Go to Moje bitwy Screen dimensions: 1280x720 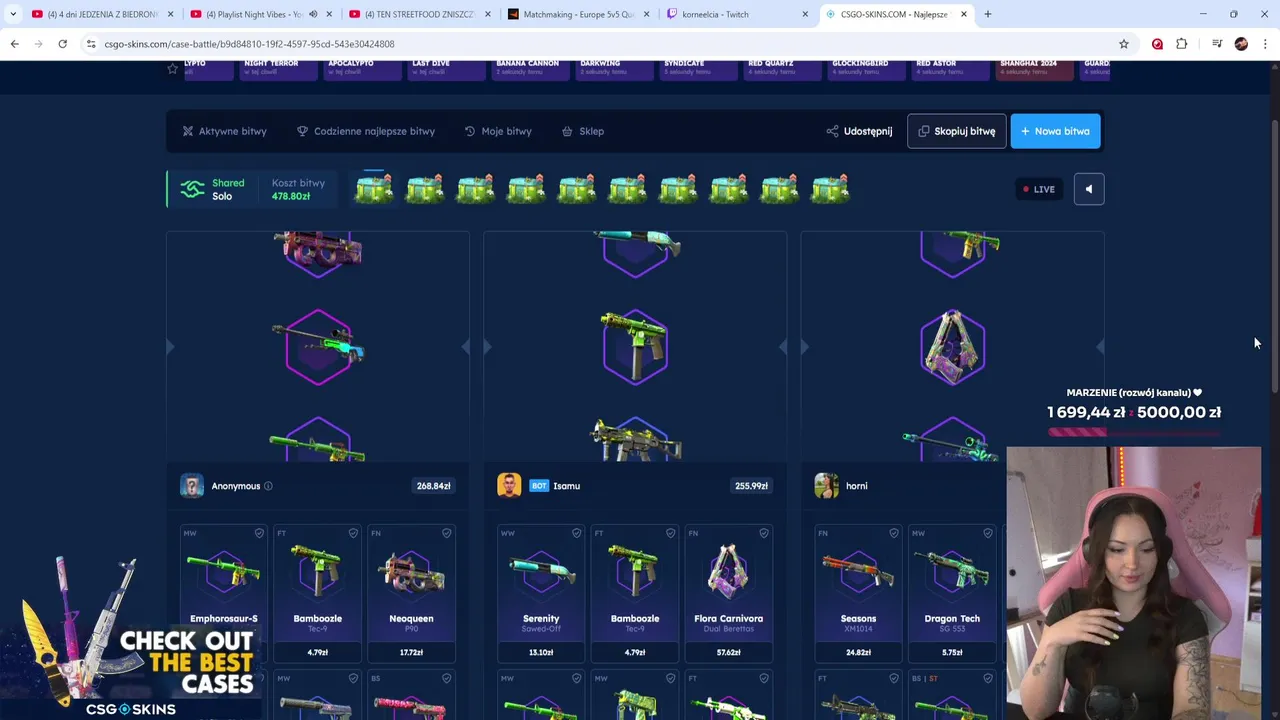(x=498, y=131)
